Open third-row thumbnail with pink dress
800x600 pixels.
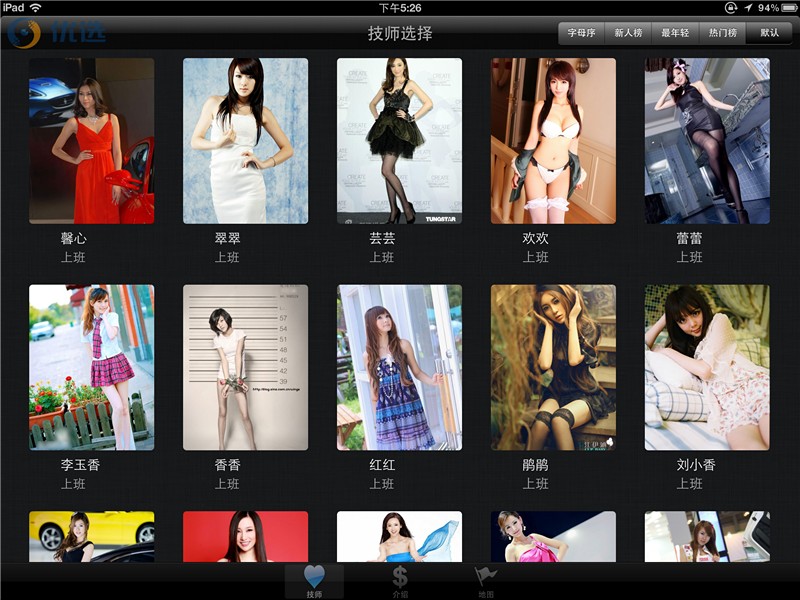[x=554, y=537]
